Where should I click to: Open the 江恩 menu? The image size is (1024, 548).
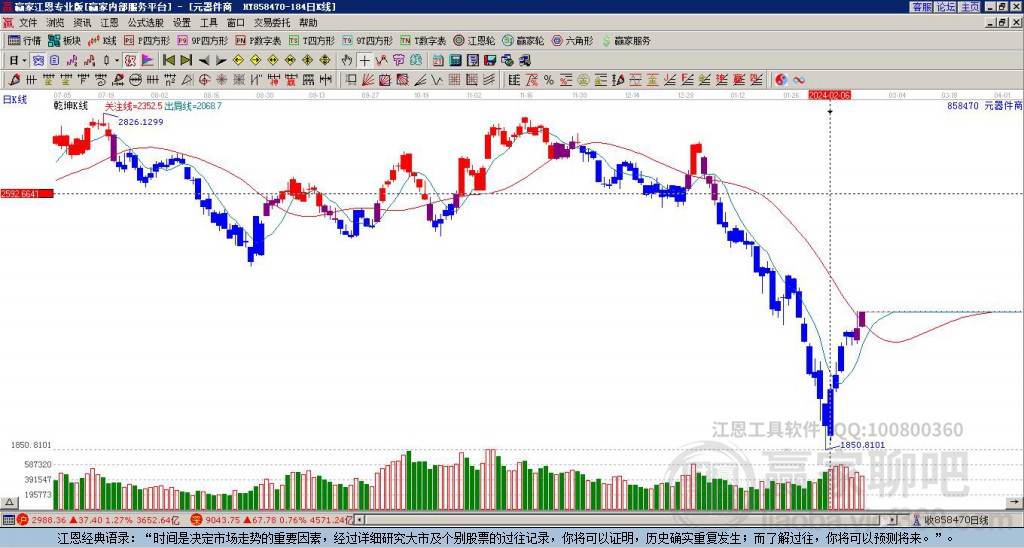click(x=109, y=23)
